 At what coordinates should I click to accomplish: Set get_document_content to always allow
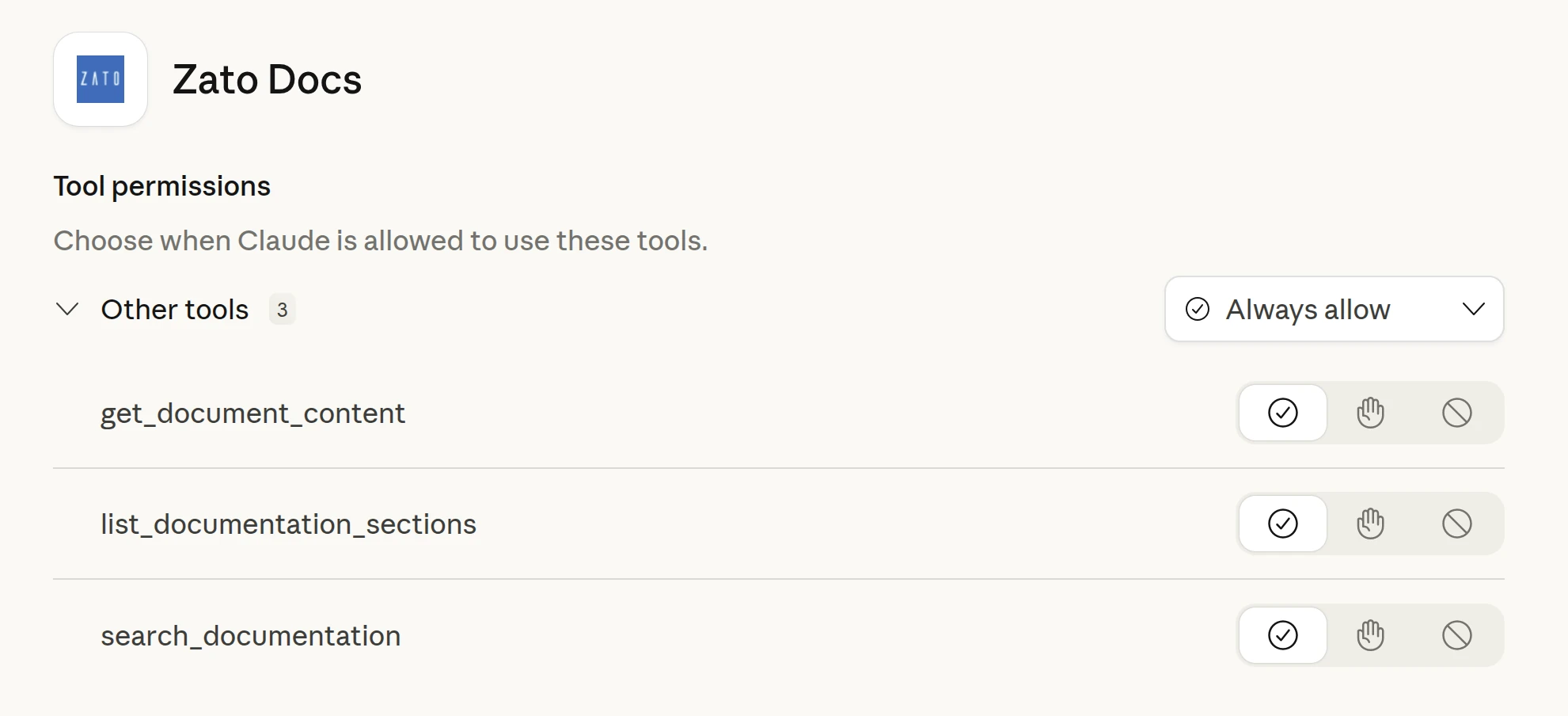(1282, 413)
